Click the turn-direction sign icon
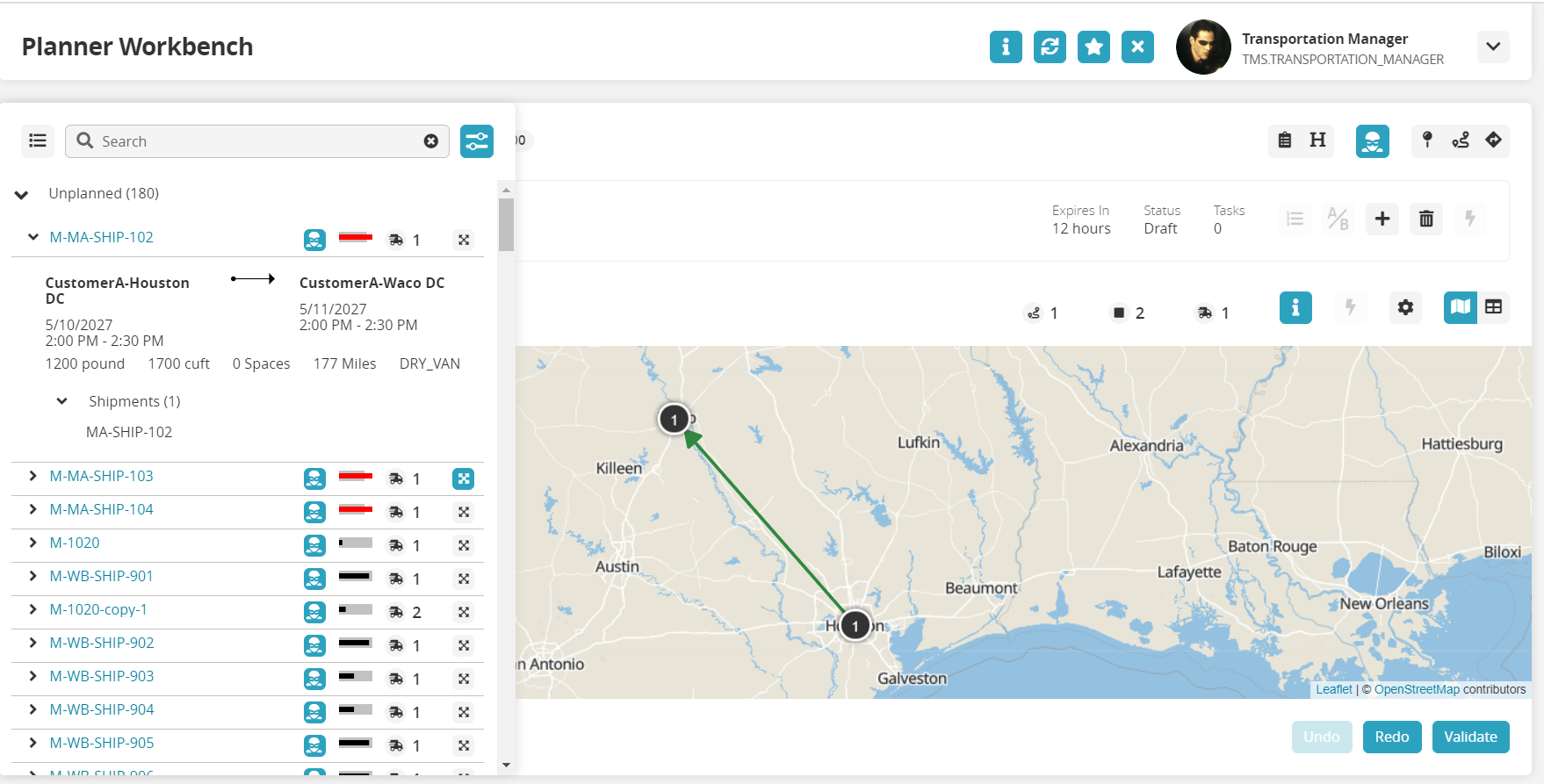 click(x=1493, y=140)
